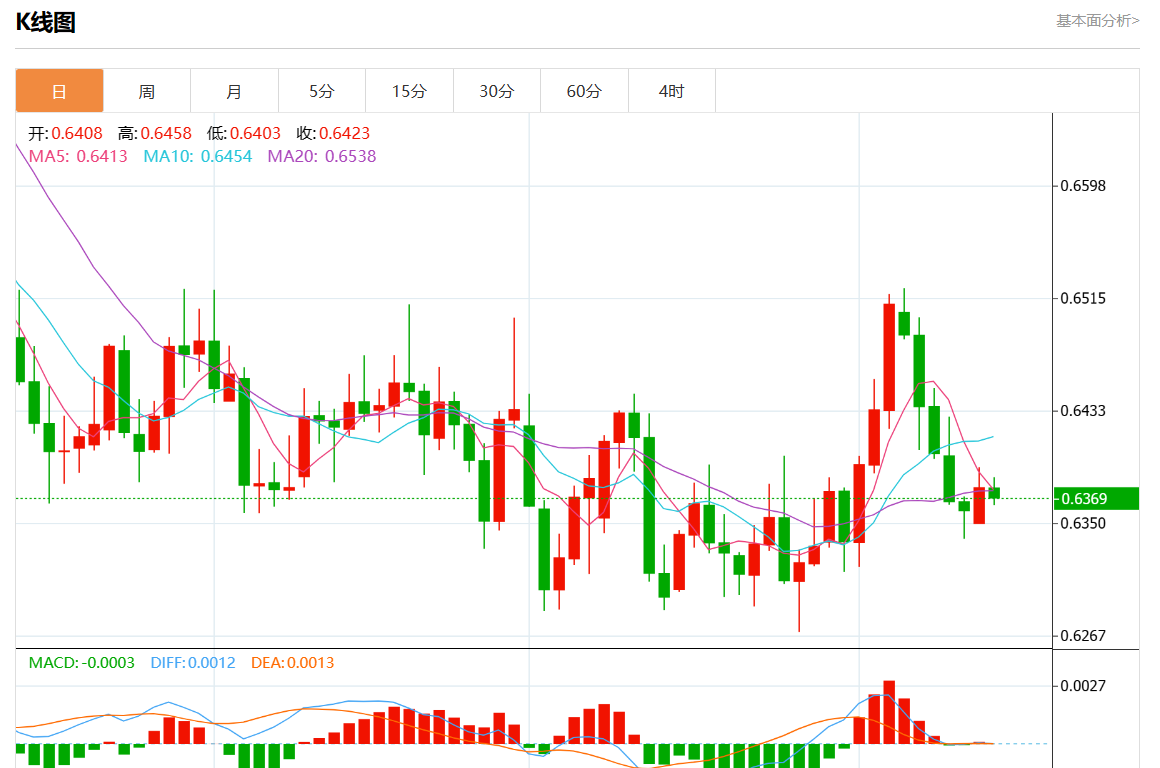Click the K线图 heading

click(46, 22)
